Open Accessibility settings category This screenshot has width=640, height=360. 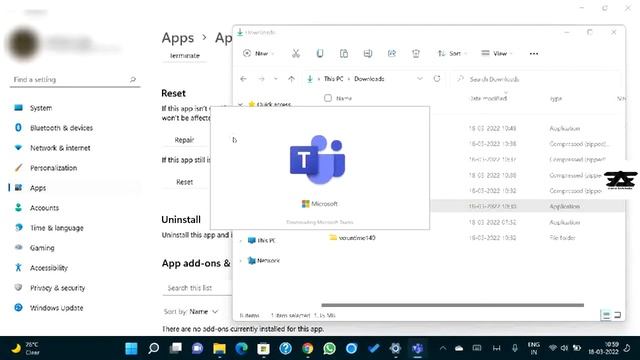(x=74, y=268)
